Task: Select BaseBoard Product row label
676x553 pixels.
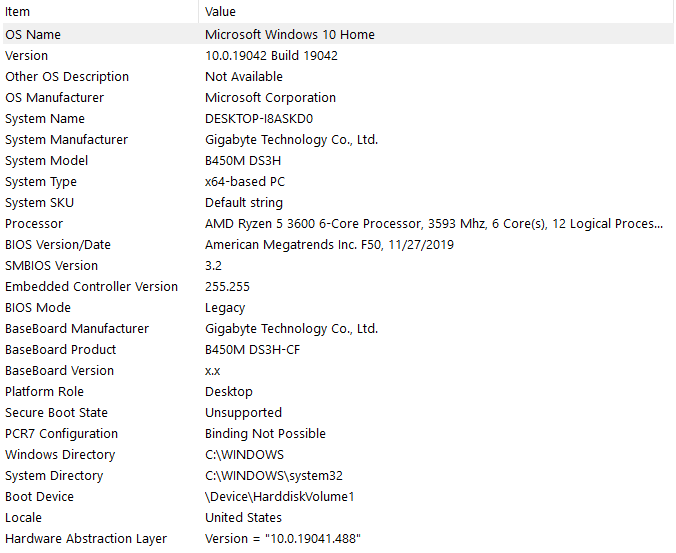Action: coord(60,350)
